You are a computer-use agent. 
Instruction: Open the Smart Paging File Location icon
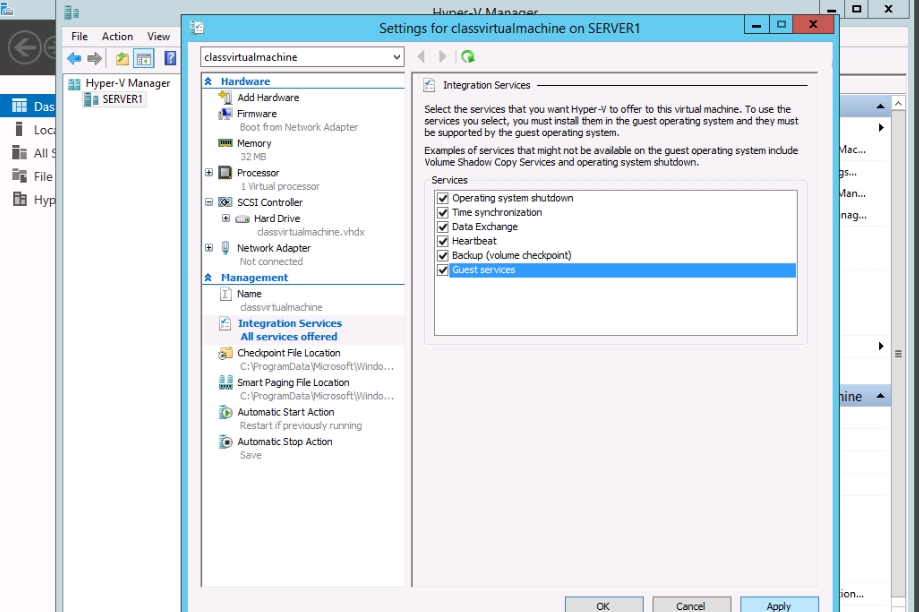click(x=226, y=383)
